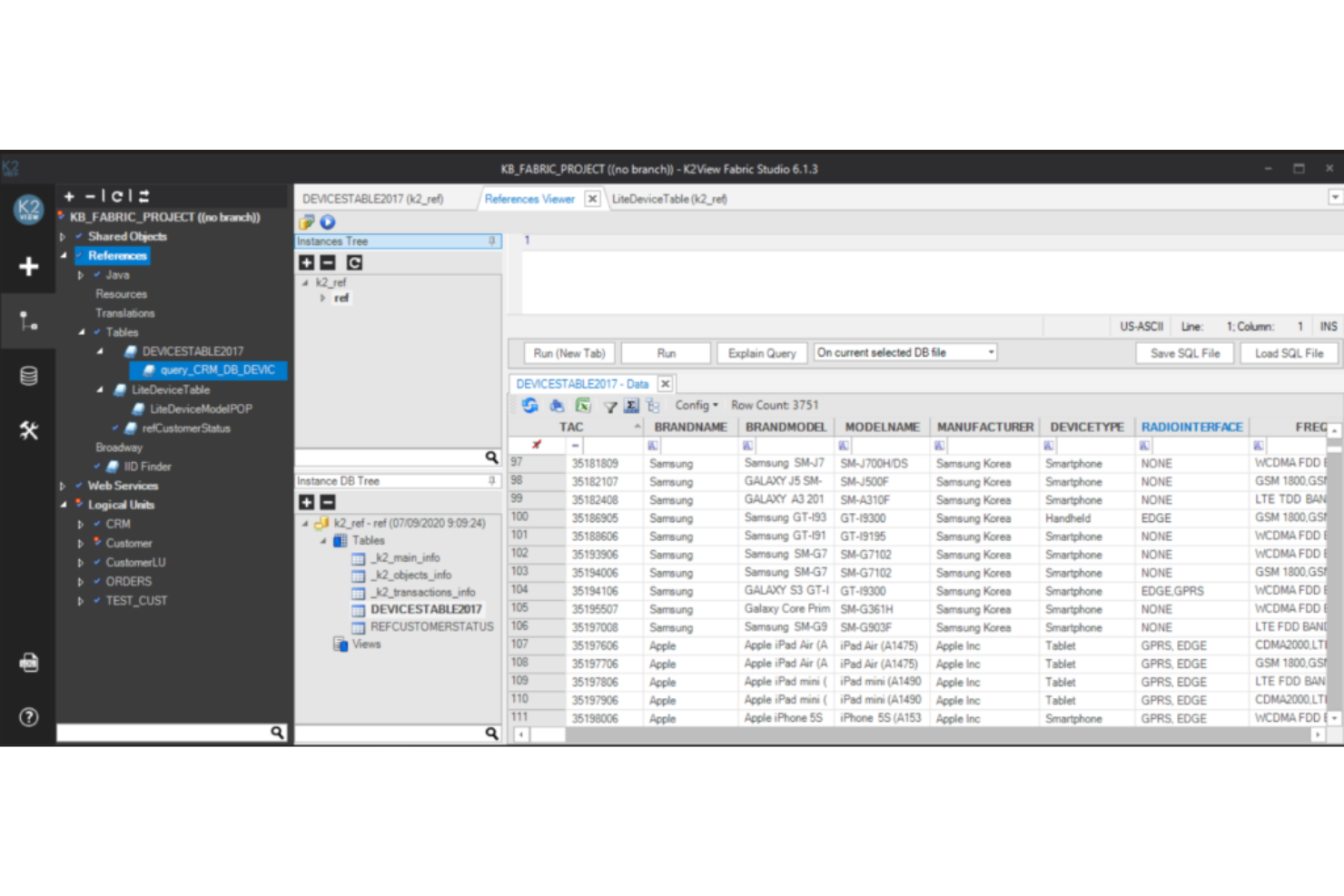The height and width of the screenshot is (896, 1344).
Task: Switch to References Viewer tab
Action: click(529, 199)
